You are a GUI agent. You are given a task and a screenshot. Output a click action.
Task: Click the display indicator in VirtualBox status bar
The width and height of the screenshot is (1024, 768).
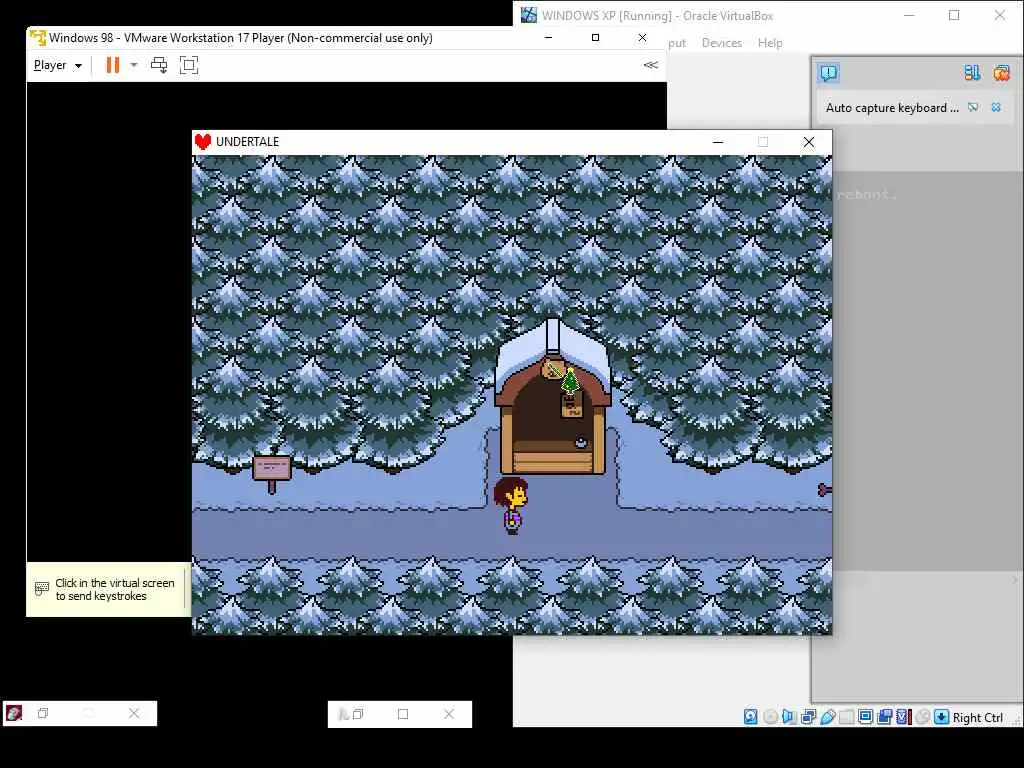coord(865,716)
